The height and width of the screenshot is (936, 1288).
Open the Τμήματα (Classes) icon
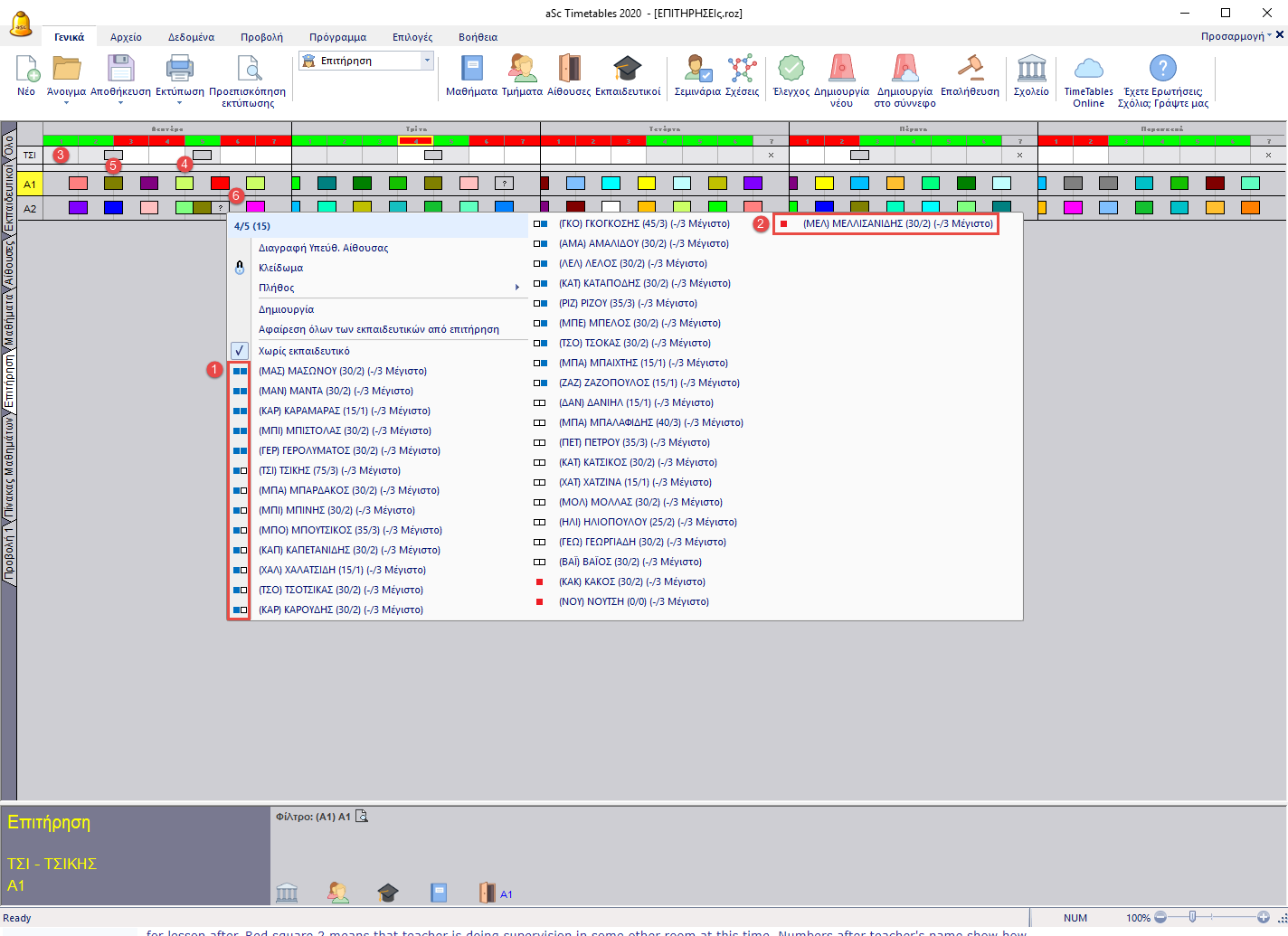tap(522, 70)
